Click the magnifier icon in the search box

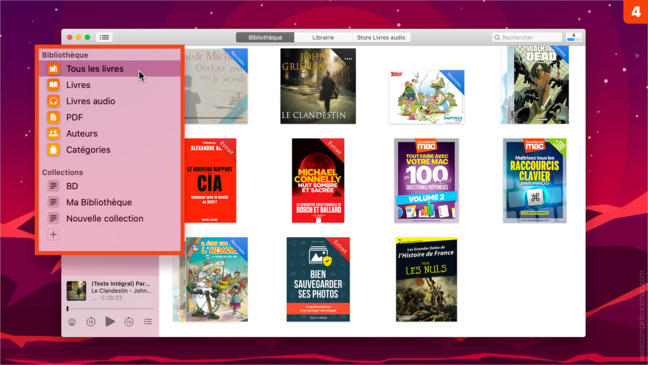click(x=497, y=37)
